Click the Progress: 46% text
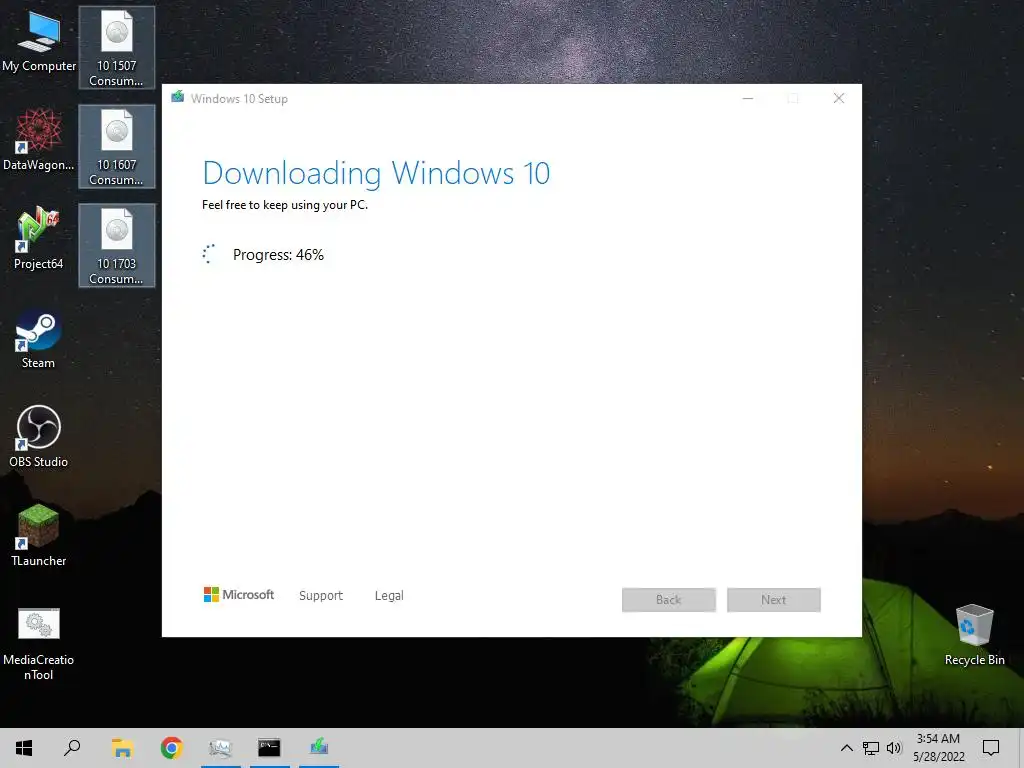 click(x=278, y=255)
